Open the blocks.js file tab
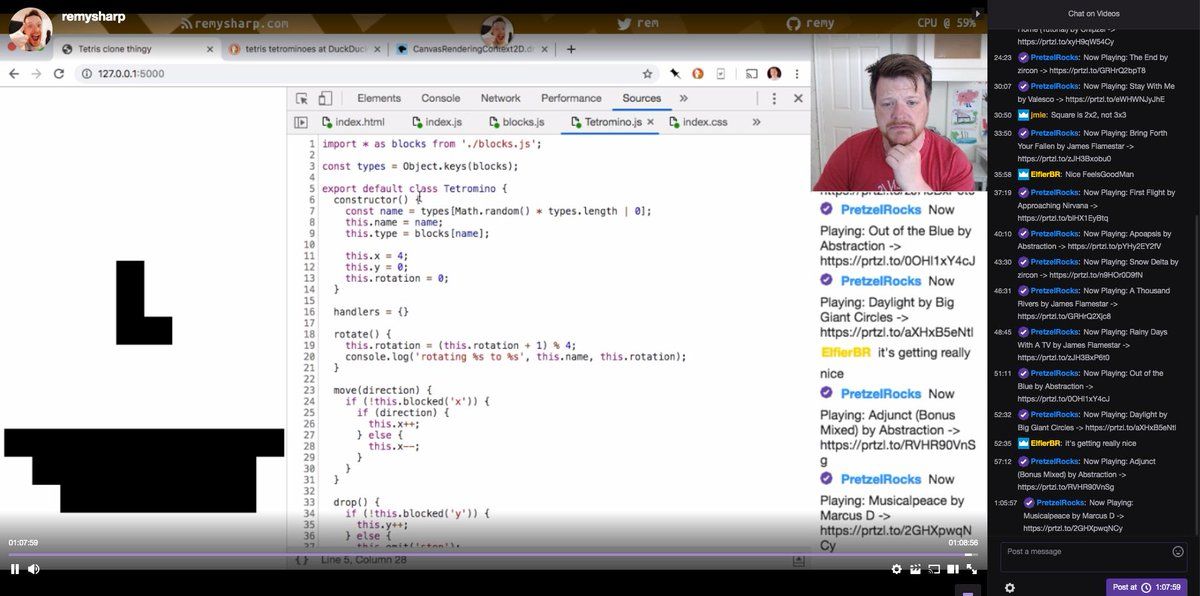The height and width of the screenshot is (596, 1200). coord(515,122)
